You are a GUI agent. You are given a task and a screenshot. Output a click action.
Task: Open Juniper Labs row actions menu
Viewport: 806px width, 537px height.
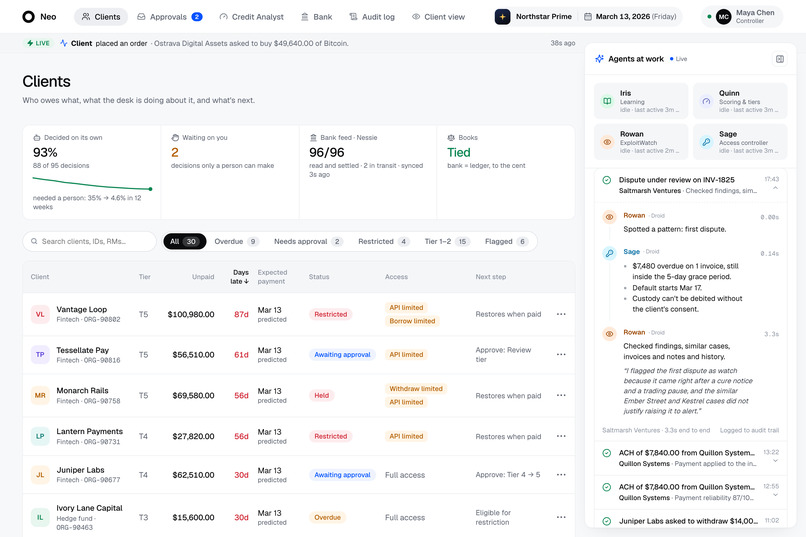(x=561, y=475)
